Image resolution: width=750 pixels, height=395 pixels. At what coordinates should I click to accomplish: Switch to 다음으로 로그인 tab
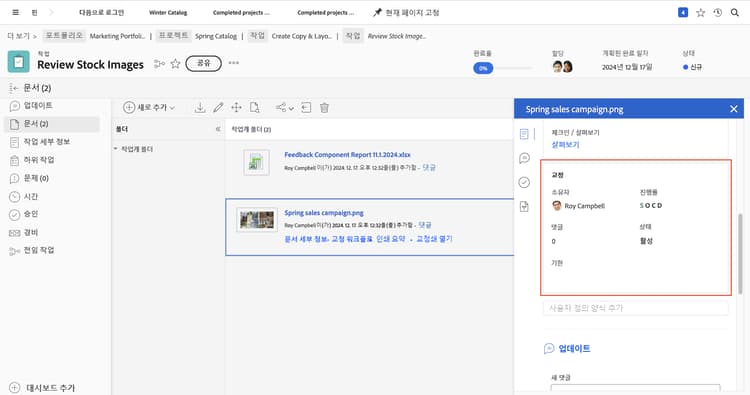(x=101, y=13)
